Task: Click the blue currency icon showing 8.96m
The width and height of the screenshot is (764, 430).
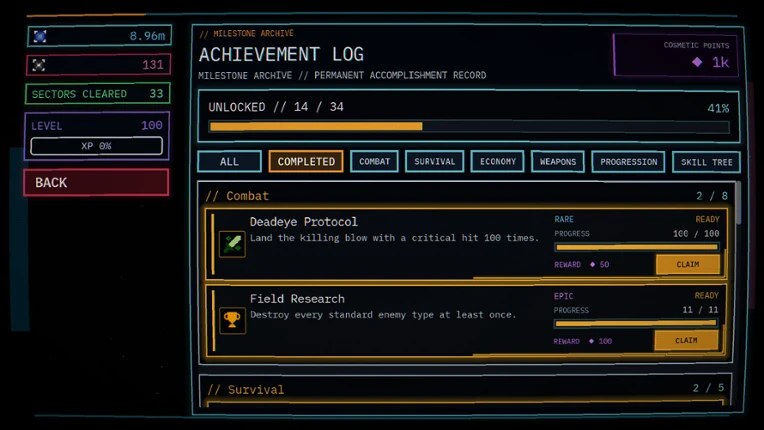Action: pyautogui.click(x=40, y=37)
